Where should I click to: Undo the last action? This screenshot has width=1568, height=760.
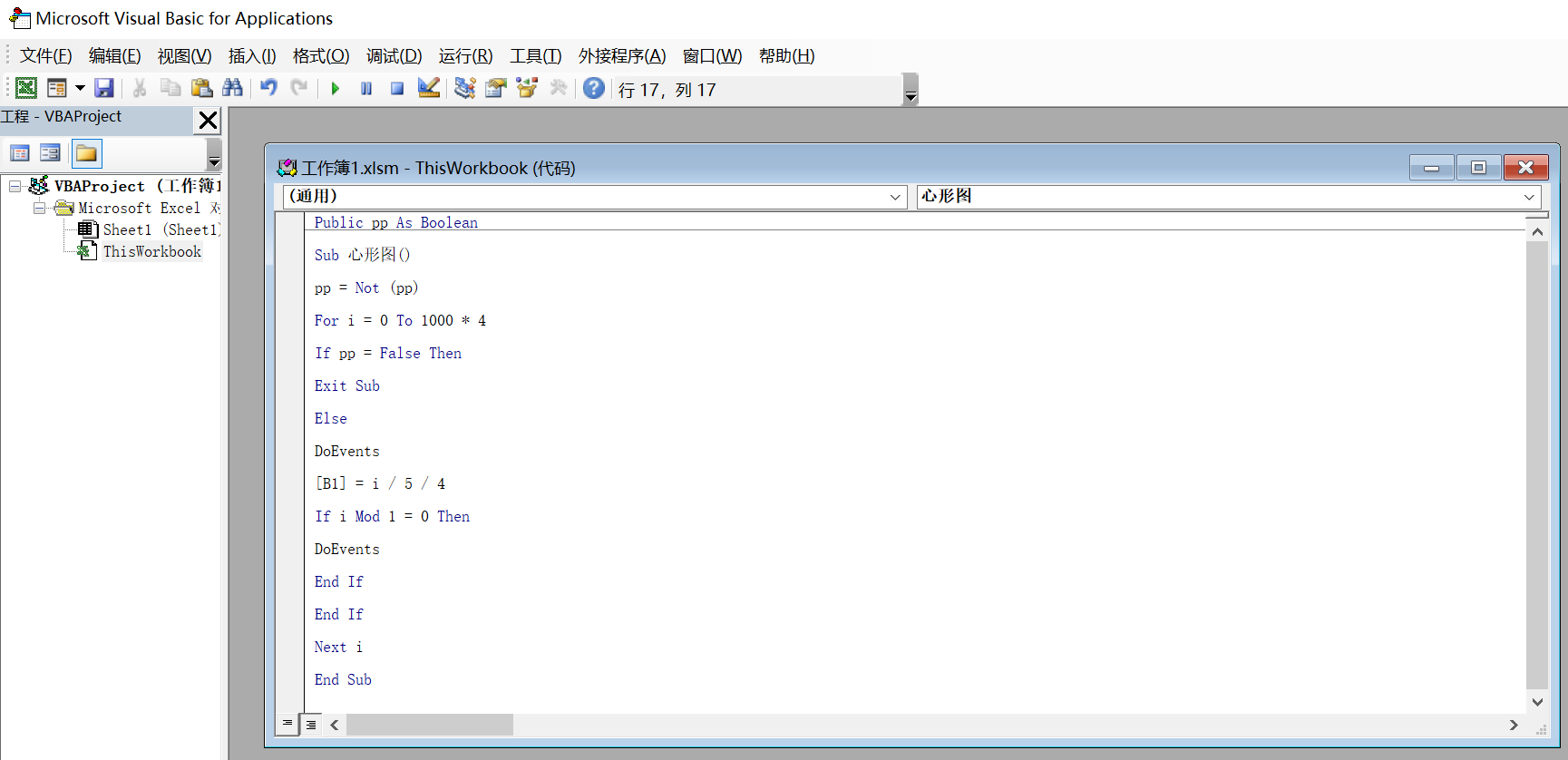(x=268, y=88)
